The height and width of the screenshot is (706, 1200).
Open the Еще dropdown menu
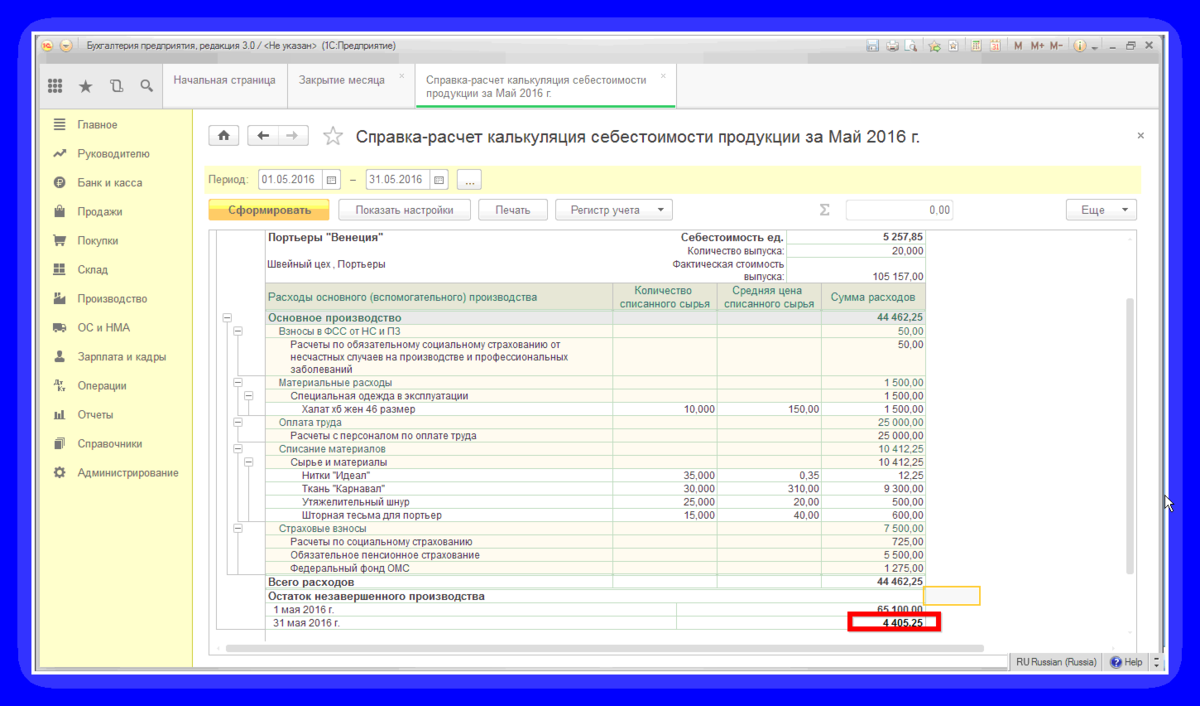[1101, 210]
